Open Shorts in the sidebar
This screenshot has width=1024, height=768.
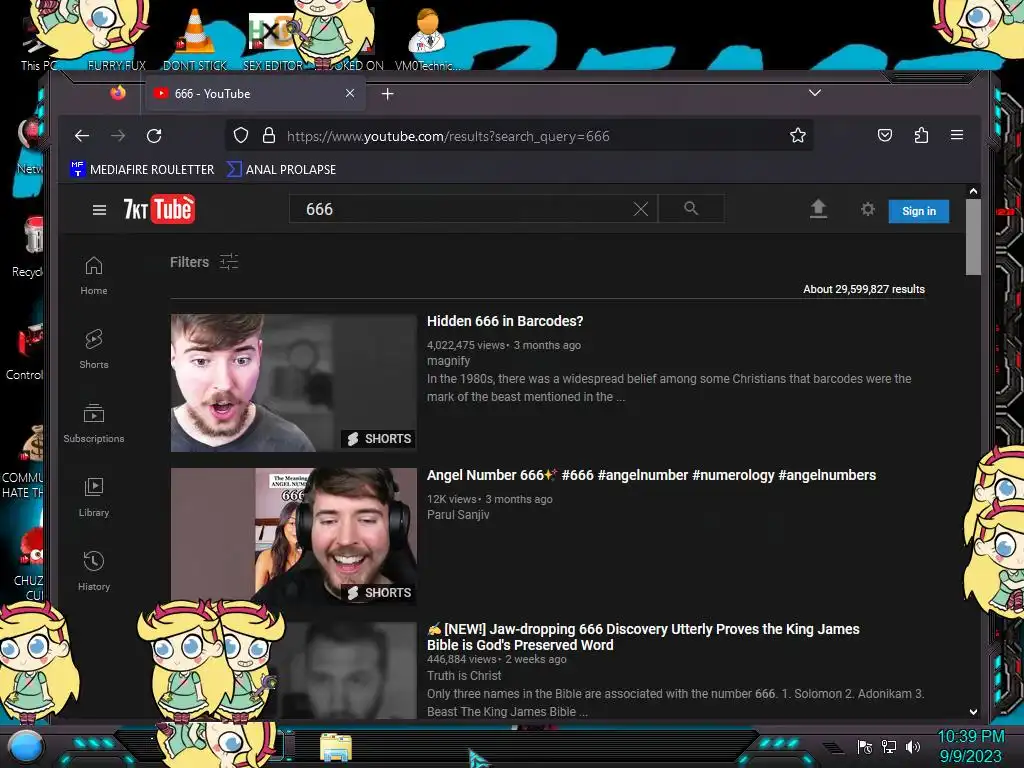tap(93, 349)
